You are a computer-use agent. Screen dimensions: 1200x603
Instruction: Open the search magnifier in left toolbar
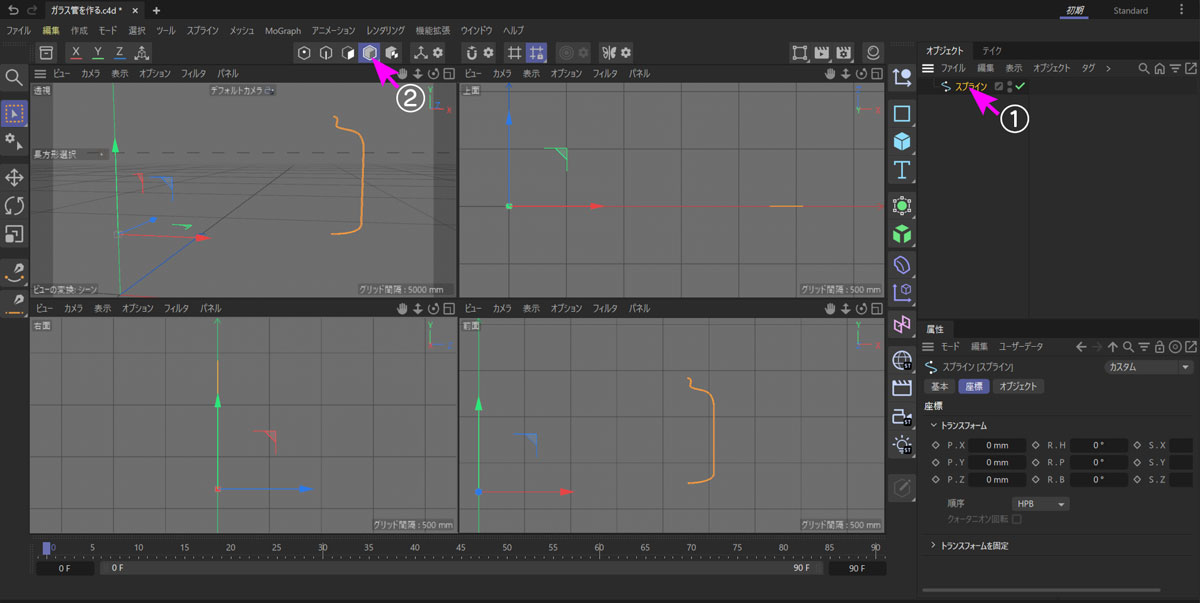[x=14, y=78]
